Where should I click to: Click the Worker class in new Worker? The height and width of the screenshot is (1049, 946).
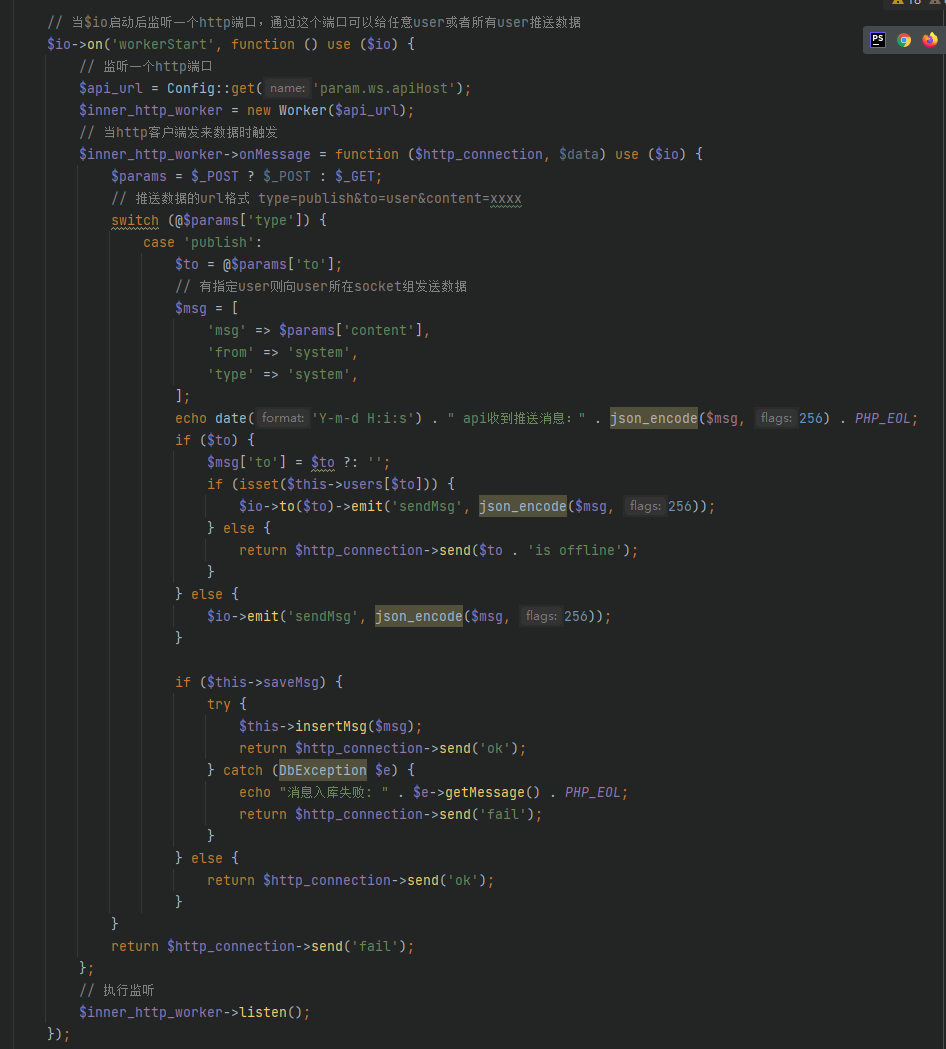(x=302, y=110)
